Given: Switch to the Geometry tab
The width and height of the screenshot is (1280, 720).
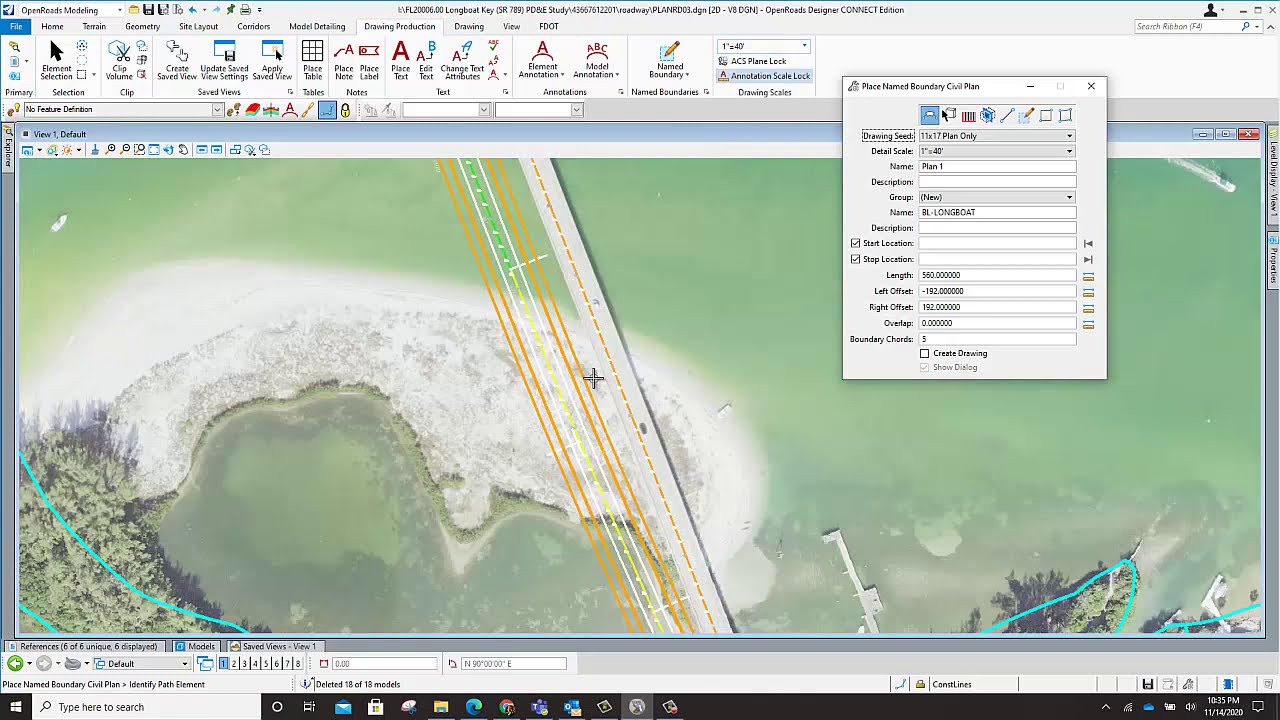Looking at the screenshot, I should point(143,26).
